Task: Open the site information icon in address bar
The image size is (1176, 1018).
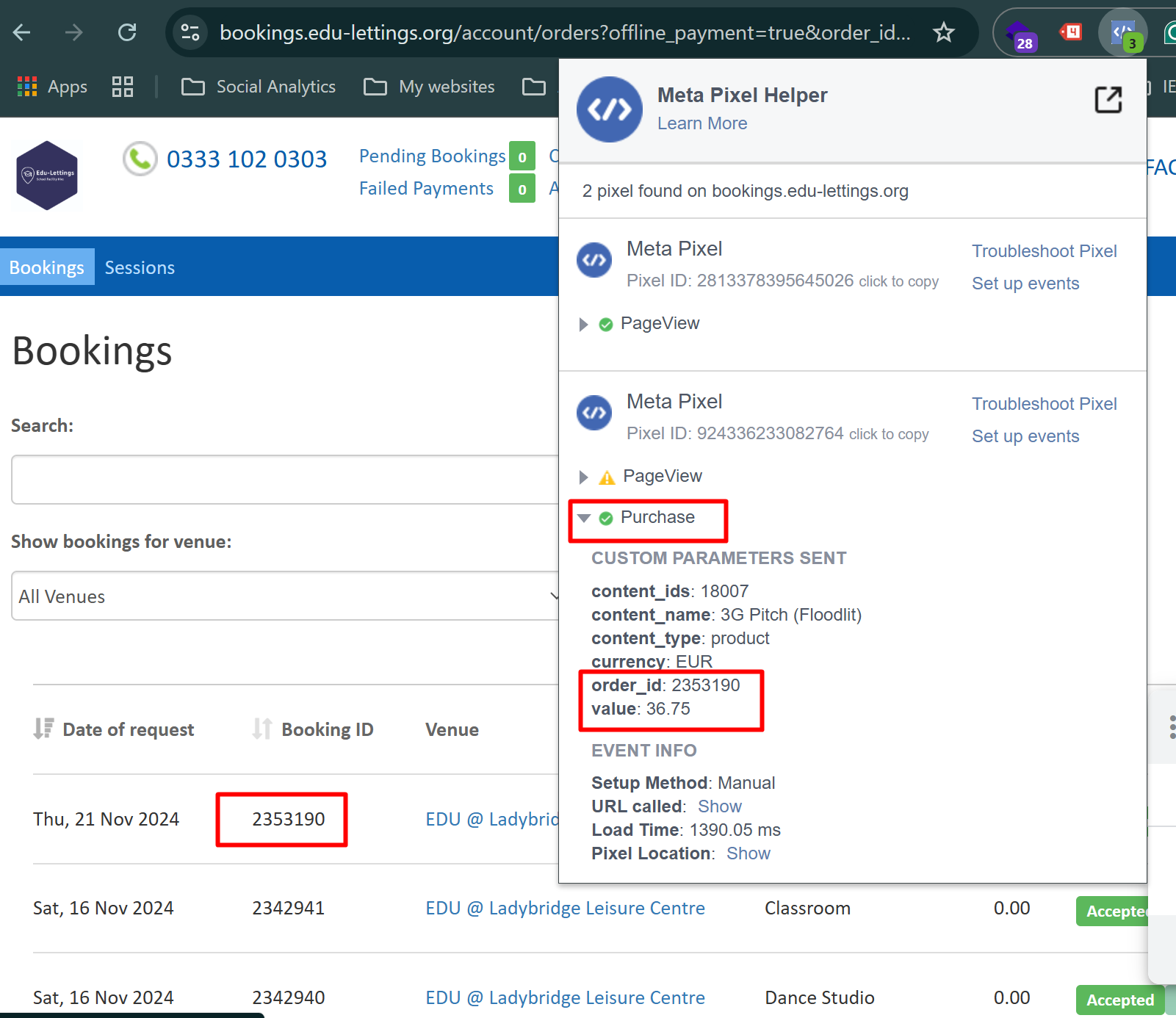Action: coord(190,32)
